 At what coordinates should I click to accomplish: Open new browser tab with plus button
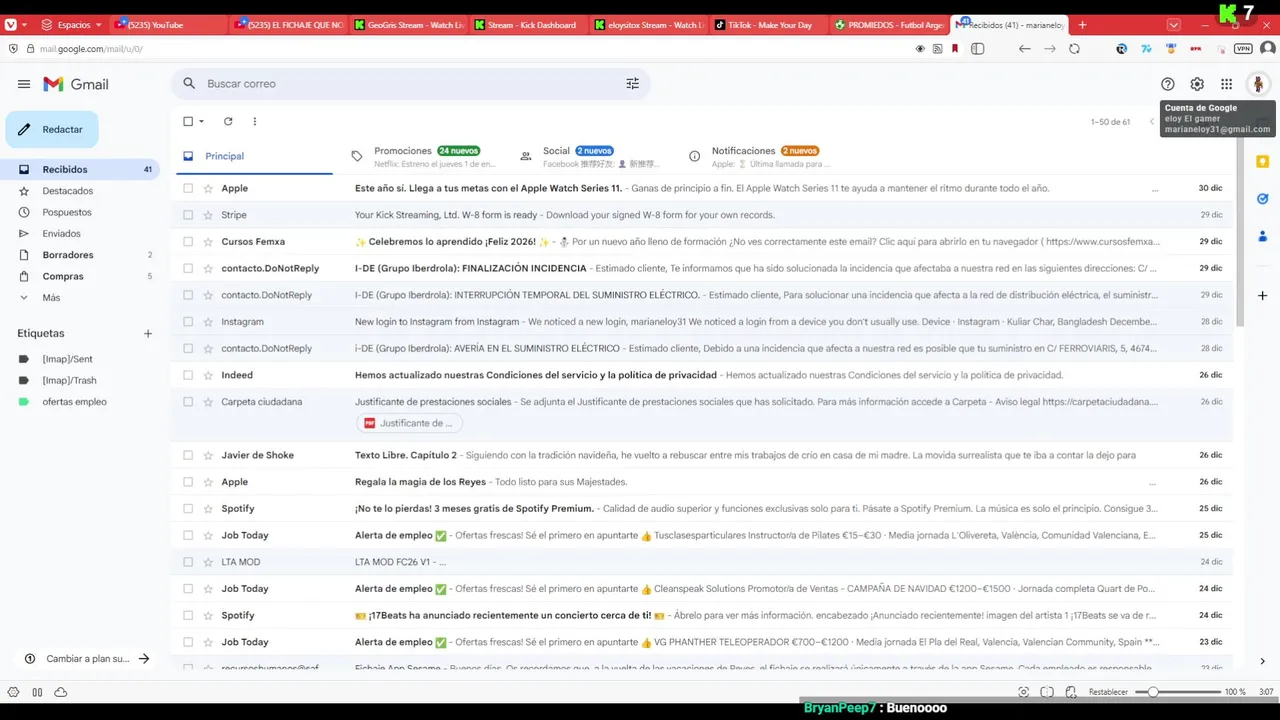(1082, 25)
